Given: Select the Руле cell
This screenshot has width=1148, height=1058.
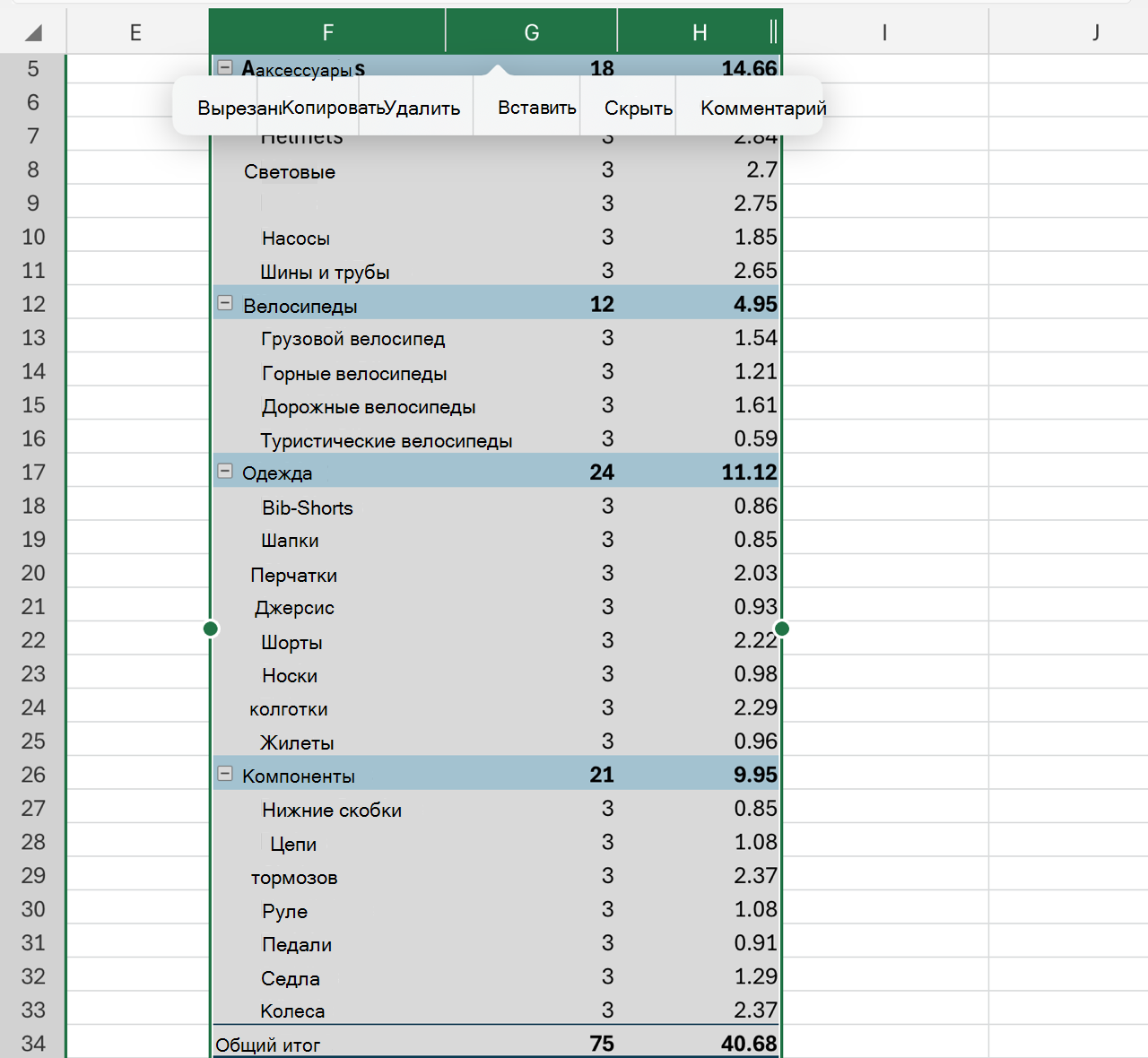Looking at the screenshot, I should 327,910.
